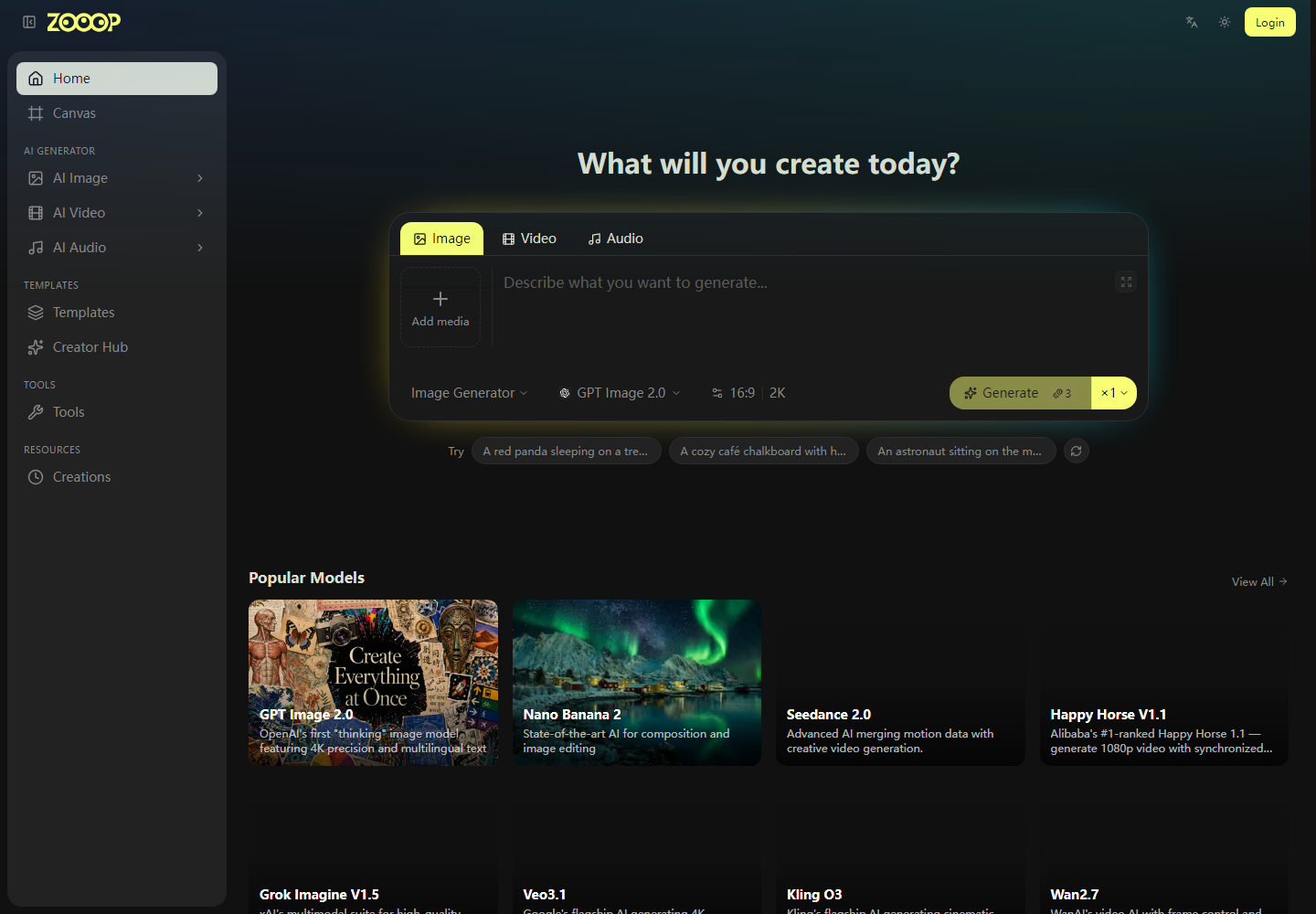Select the Image generation tab

point(441,239)
